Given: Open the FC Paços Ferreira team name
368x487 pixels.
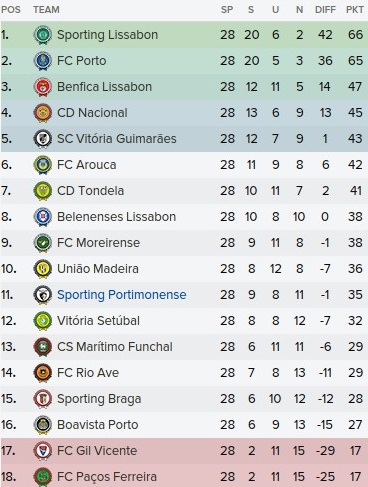Looking at the screenshot, I should [x=107, y=477].
